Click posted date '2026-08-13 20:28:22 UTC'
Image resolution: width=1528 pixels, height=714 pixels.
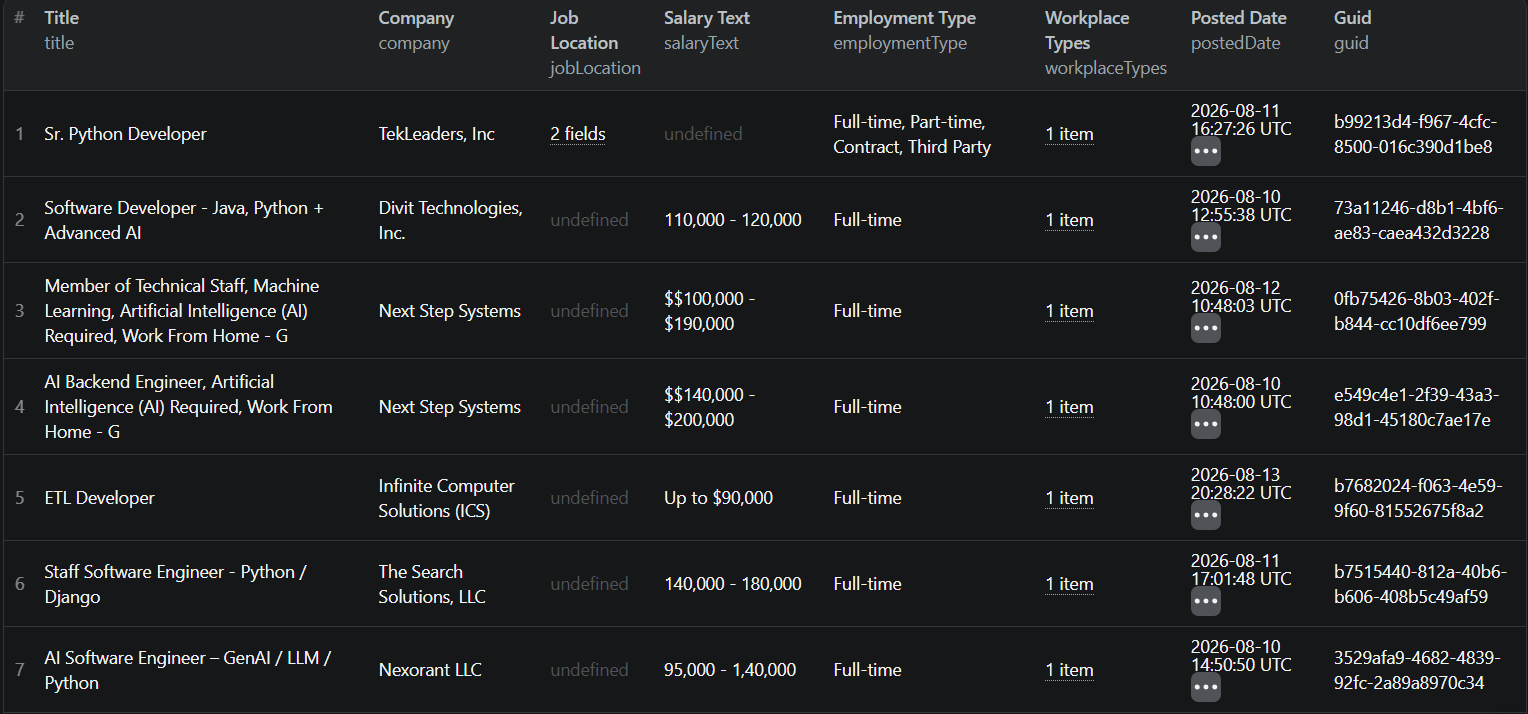1241,483
